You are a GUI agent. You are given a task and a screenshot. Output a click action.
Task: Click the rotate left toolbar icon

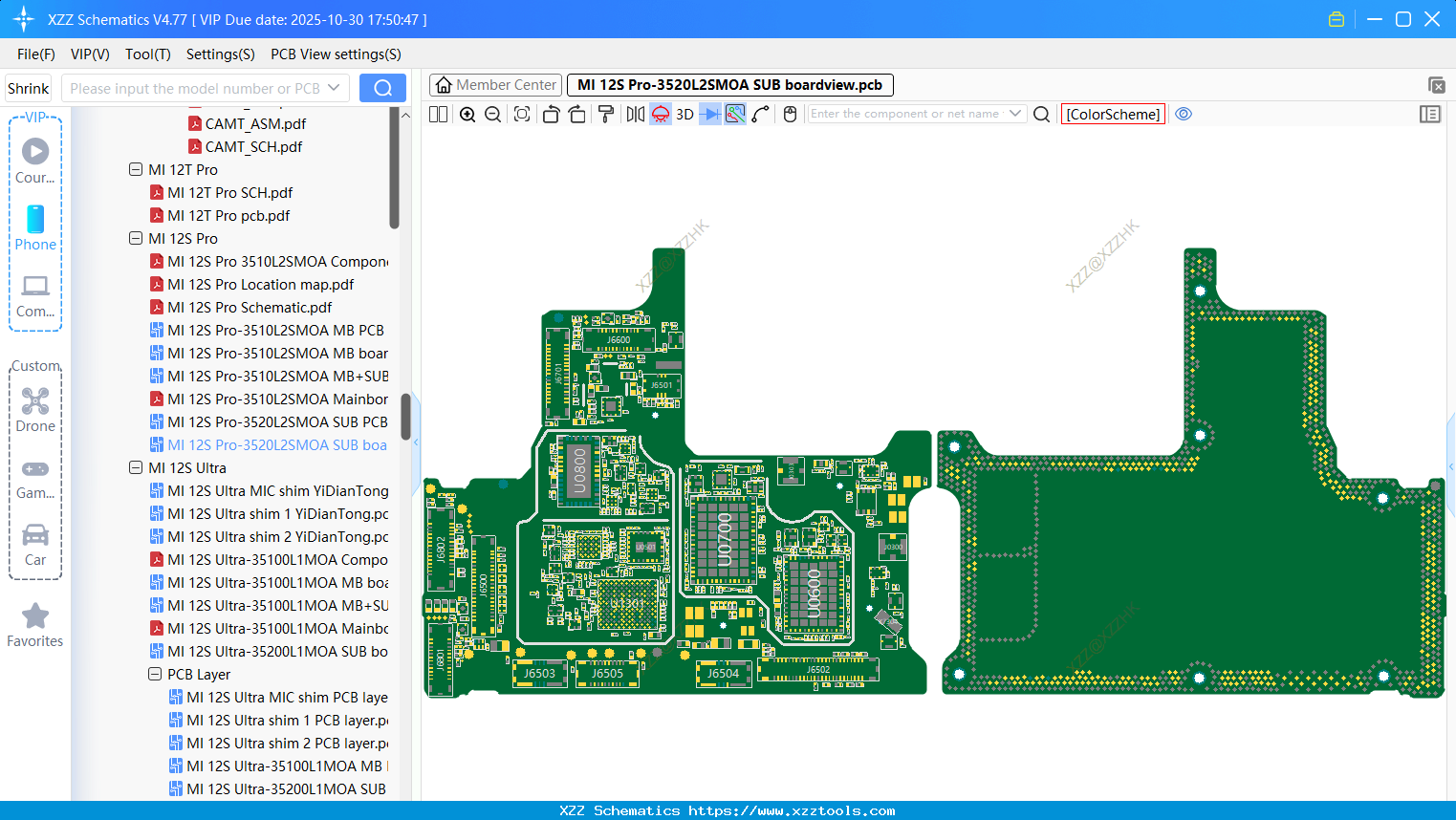552,114
